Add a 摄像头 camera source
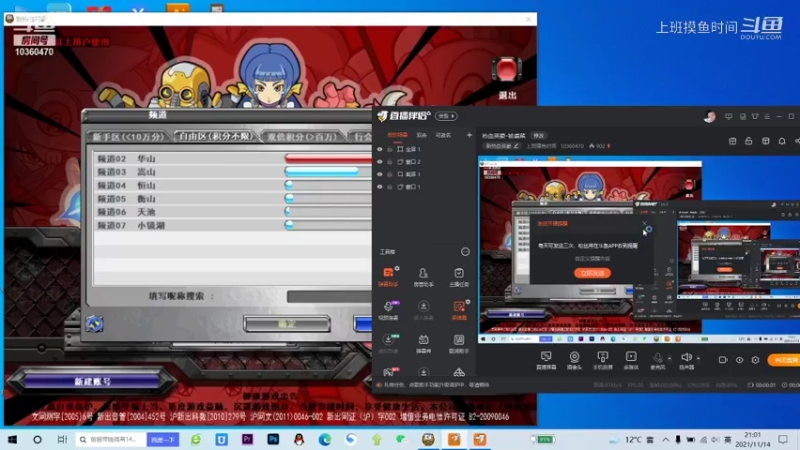This screenshot has height=450, width=800. pos(574,360)
